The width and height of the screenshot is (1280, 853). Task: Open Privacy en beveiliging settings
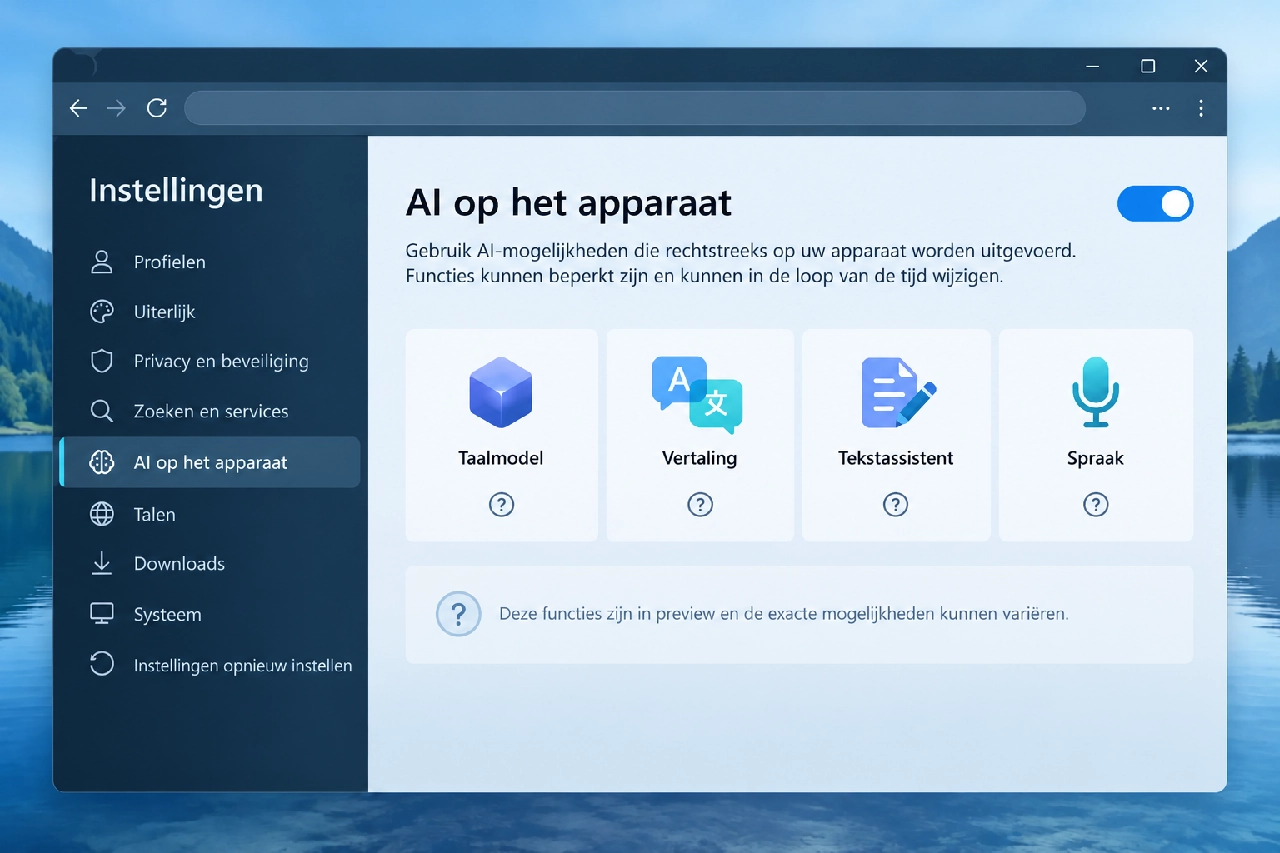(x=210, y=361)
